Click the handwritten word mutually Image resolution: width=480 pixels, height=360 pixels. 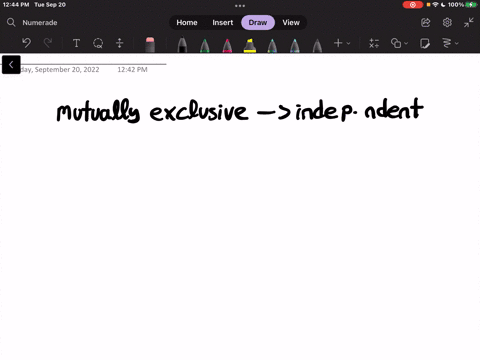click(x=98, y=111)
